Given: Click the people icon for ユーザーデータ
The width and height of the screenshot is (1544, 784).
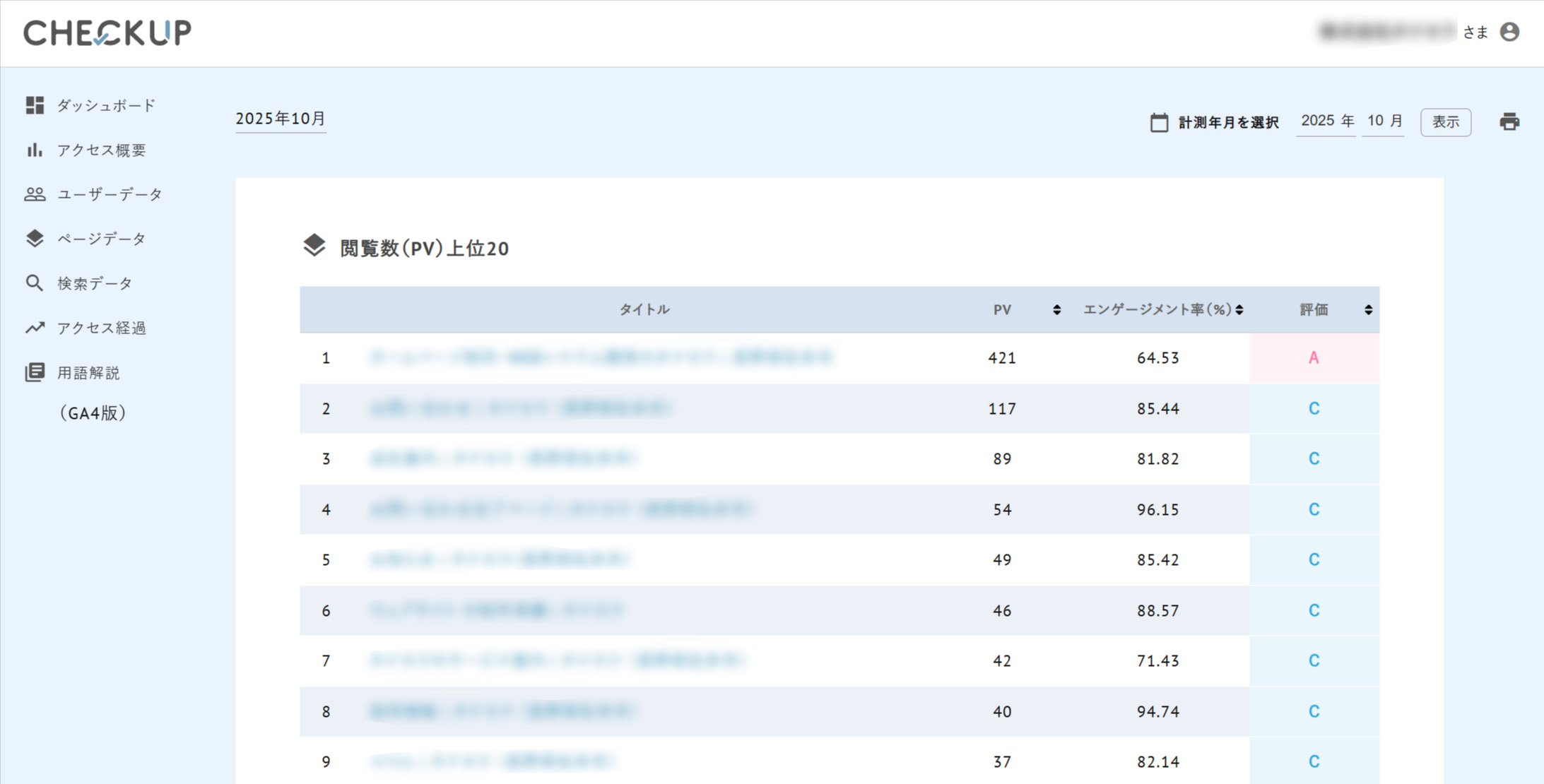Looking at the screenshot, I should 35,194.
